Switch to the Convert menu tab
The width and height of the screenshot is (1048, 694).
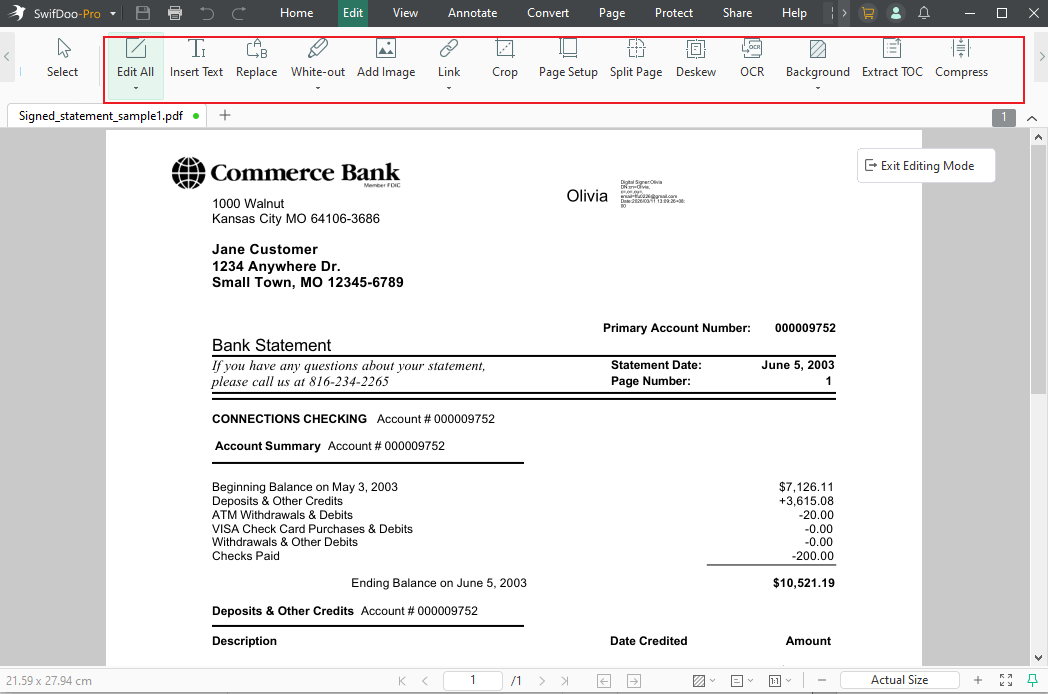pos(548,13)
